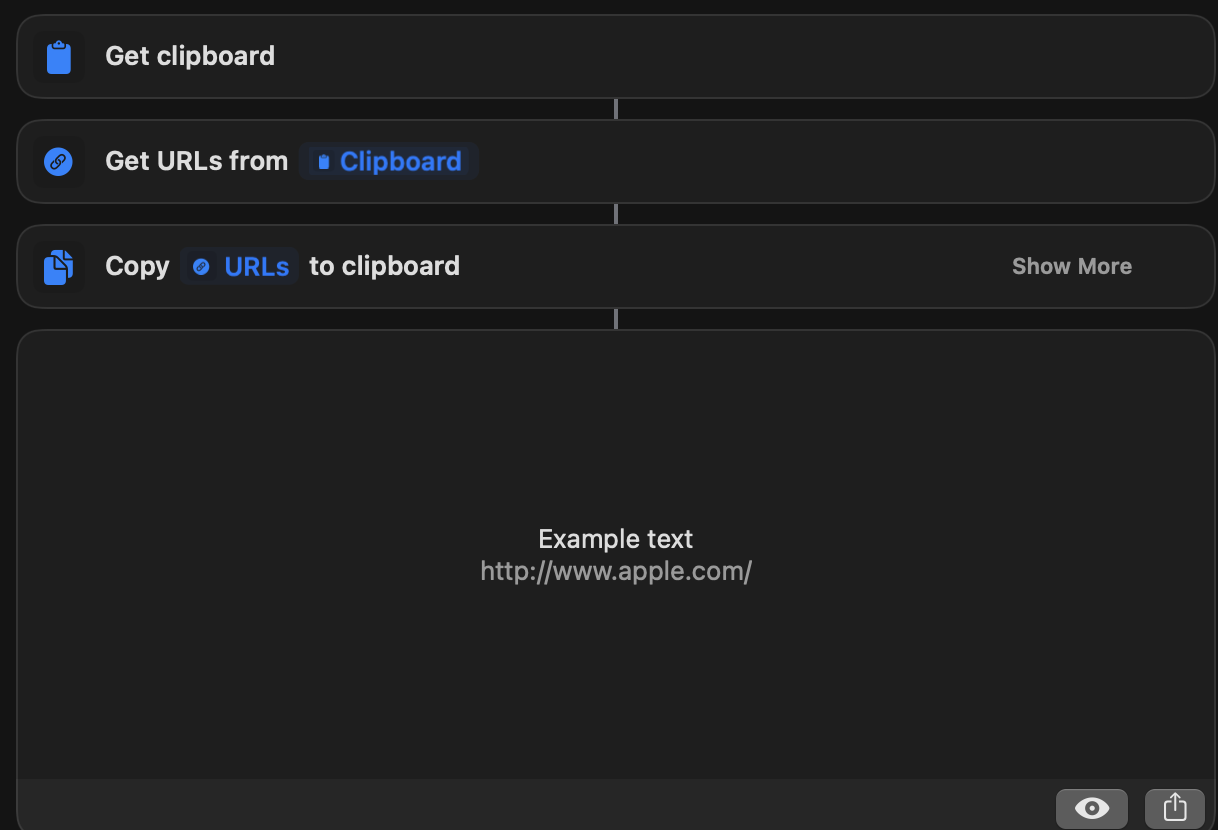Click the http://www.apple.com/ result link

pyautogui.click(x=615, y=571)
